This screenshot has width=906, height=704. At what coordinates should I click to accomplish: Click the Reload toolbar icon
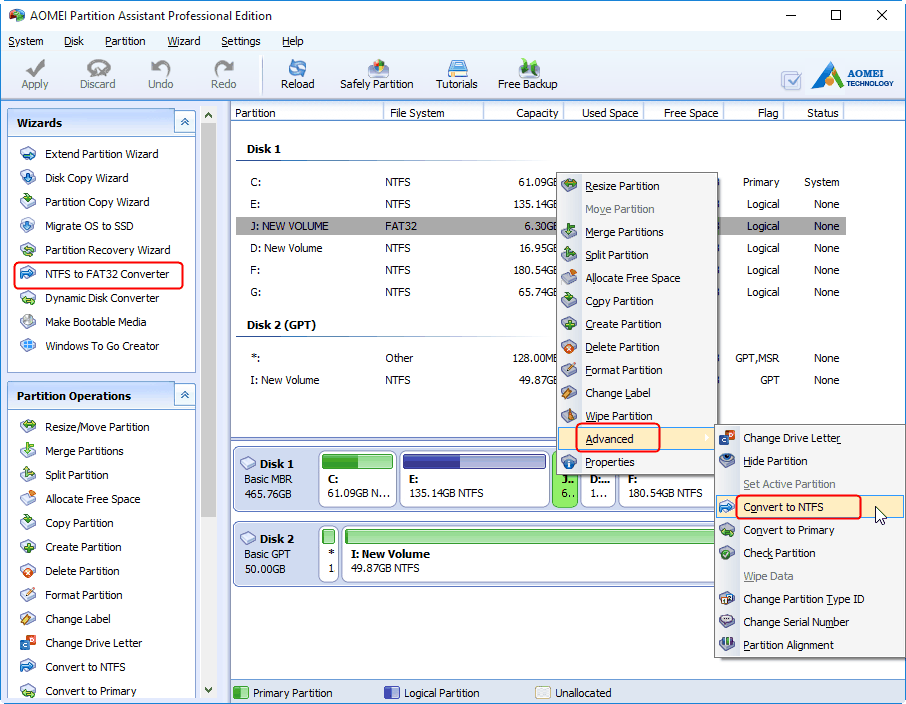click(x=298, y=68)
